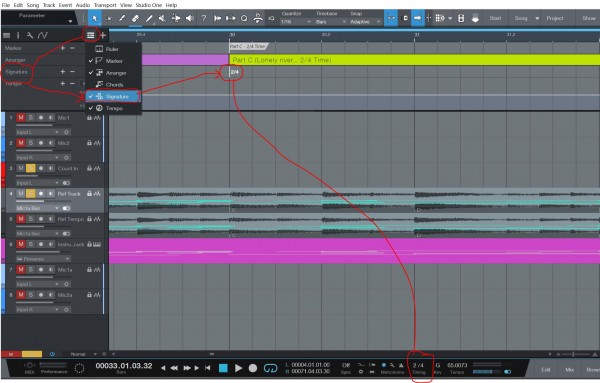Click the download arrow icon in toolbar
Screen dimensions: 600x383
click(475, 18)
